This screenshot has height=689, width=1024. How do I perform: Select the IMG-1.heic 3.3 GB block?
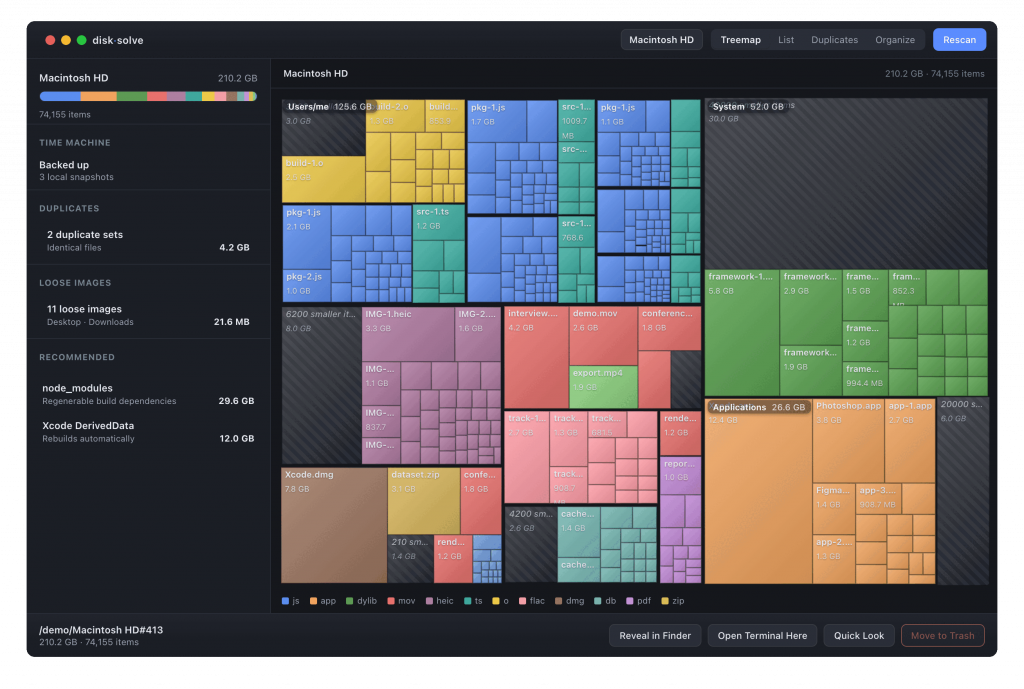[408, 334]
